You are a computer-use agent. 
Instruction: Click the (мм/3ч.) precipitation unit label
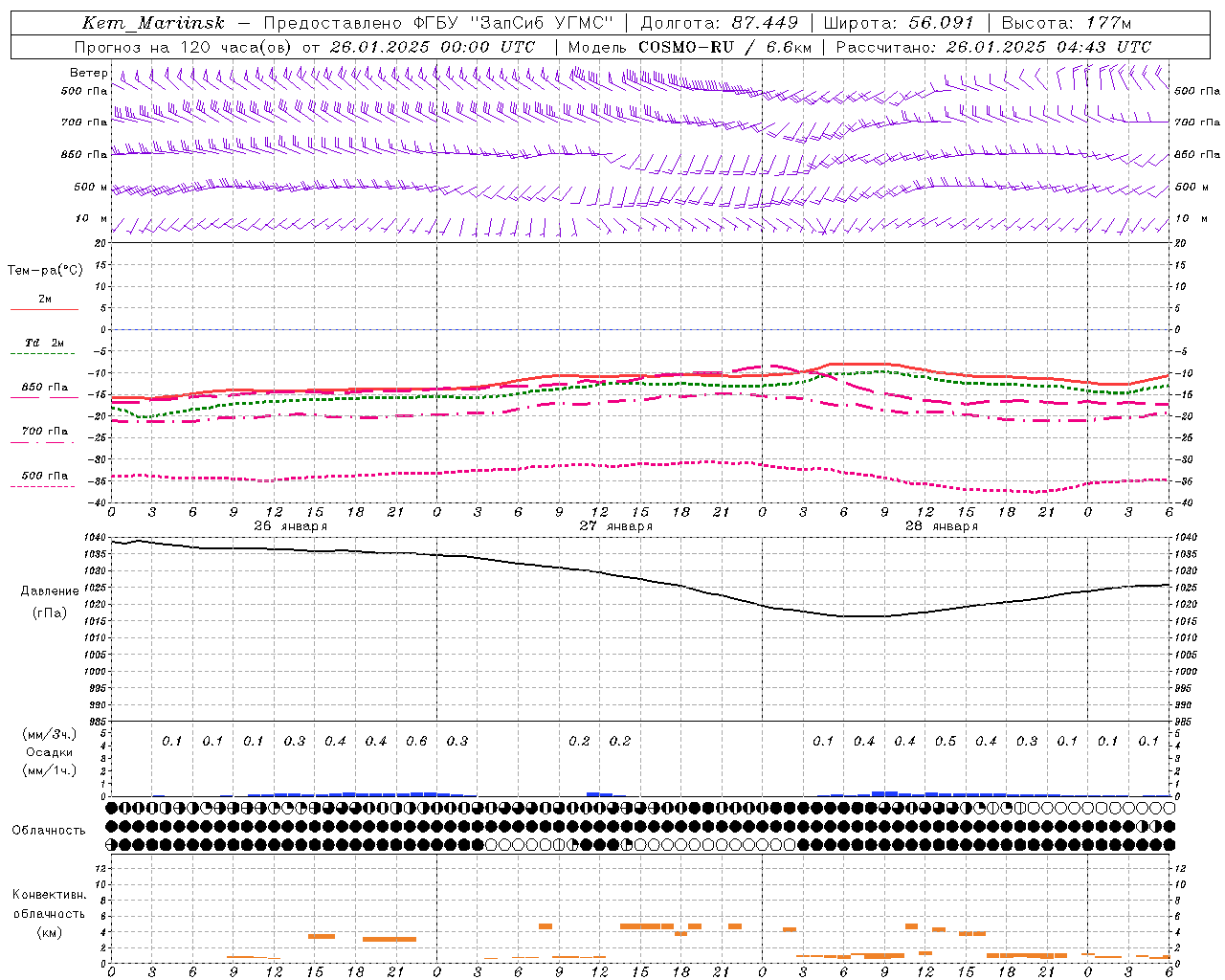tap(49, 734)
